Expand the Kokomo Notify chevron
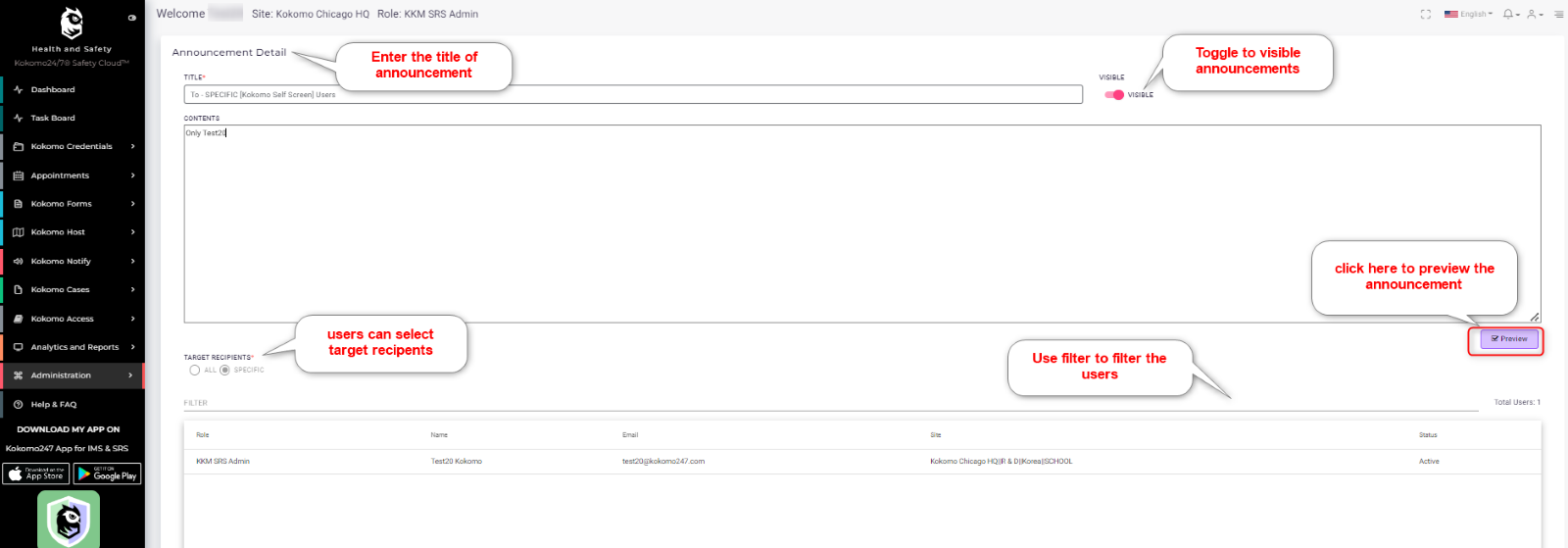This screenshot has width=1568, height=548. tap(132, 262)
